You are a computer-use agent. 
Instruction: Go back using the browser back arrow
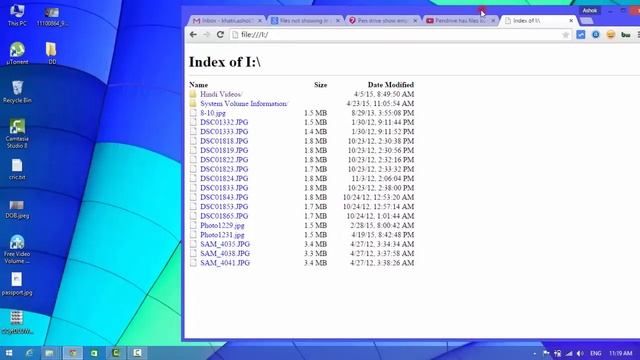pyautogui.click(x=193, y=35)
